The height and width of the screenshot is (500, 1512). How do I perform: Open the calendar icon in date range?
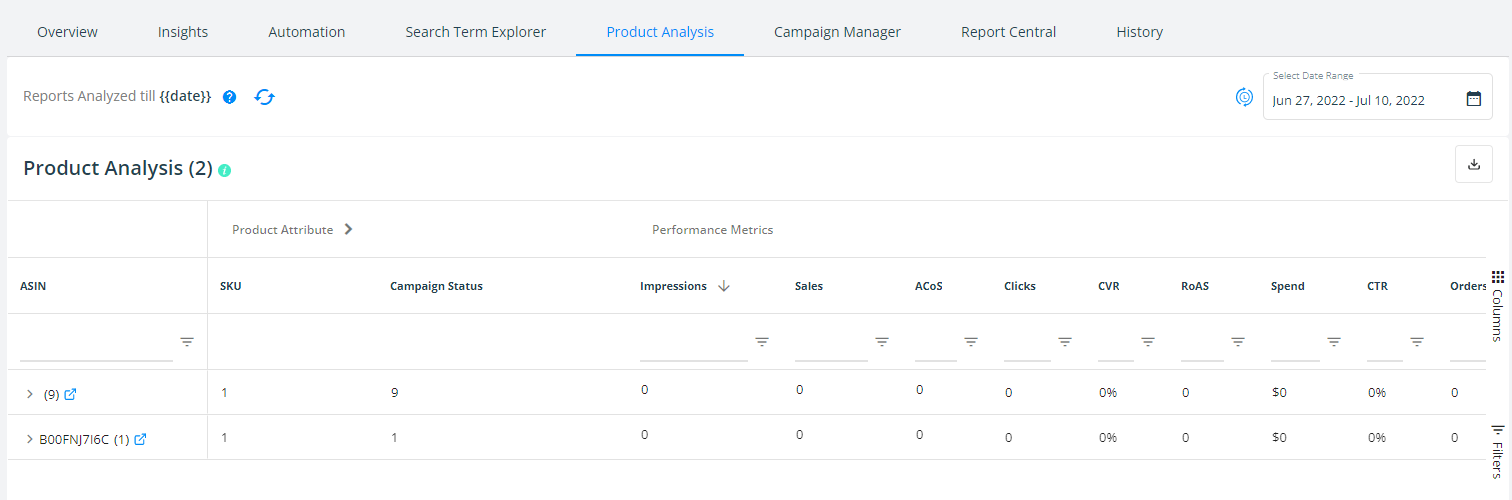[x=1473, y=98]
